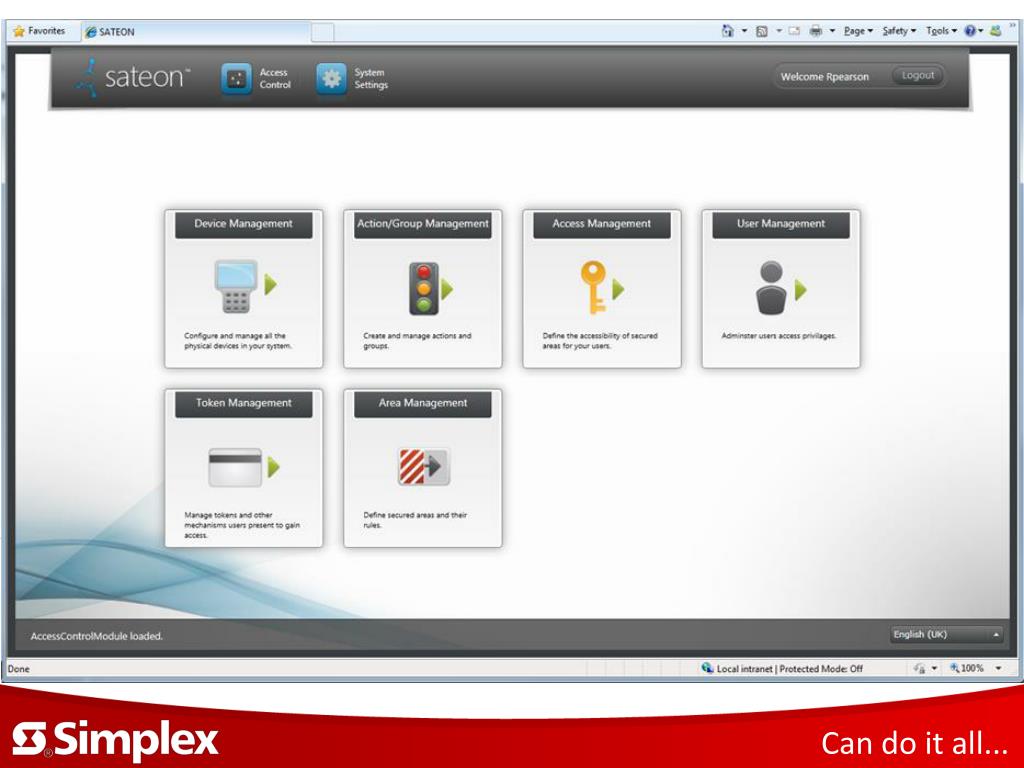
Task: Click 'Manage tokens and other mechanisms' description
Action: coord(242,525)
